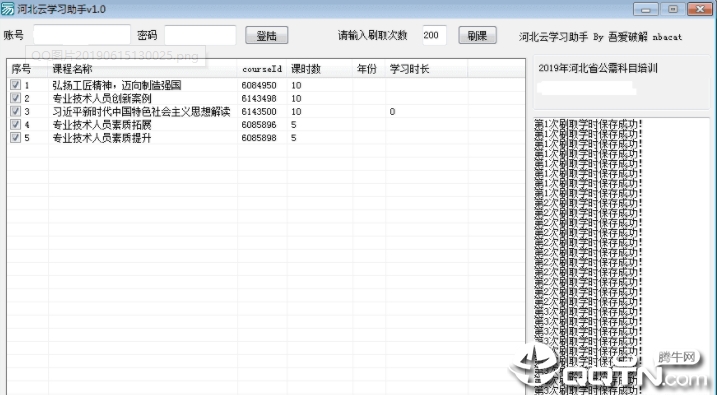This screenshot has height=395, width=717.
Task: Click the 刷课 button
Action: [x=477, y=36]
